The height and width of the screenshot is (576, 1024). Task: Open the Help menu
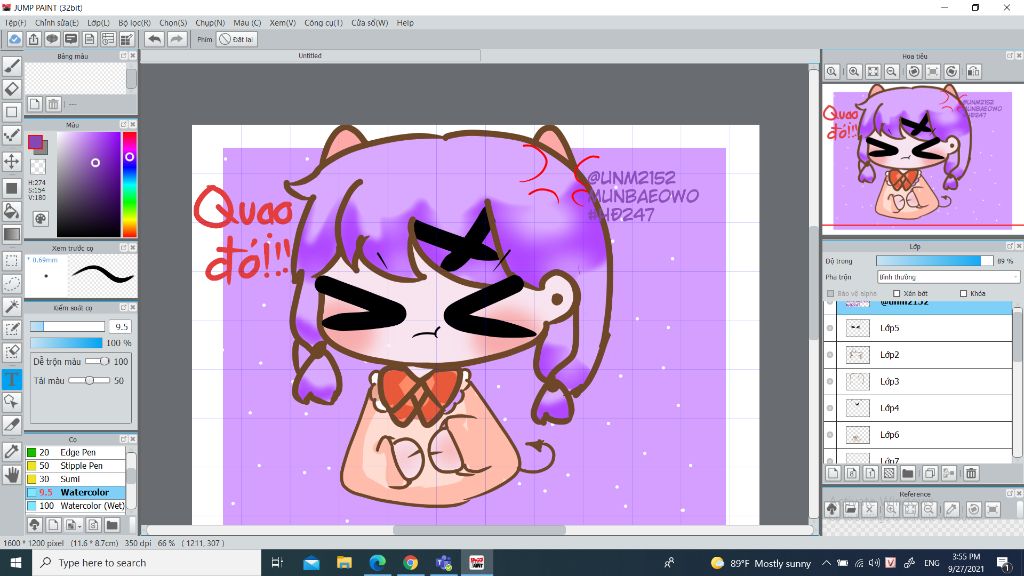[405, 23]
